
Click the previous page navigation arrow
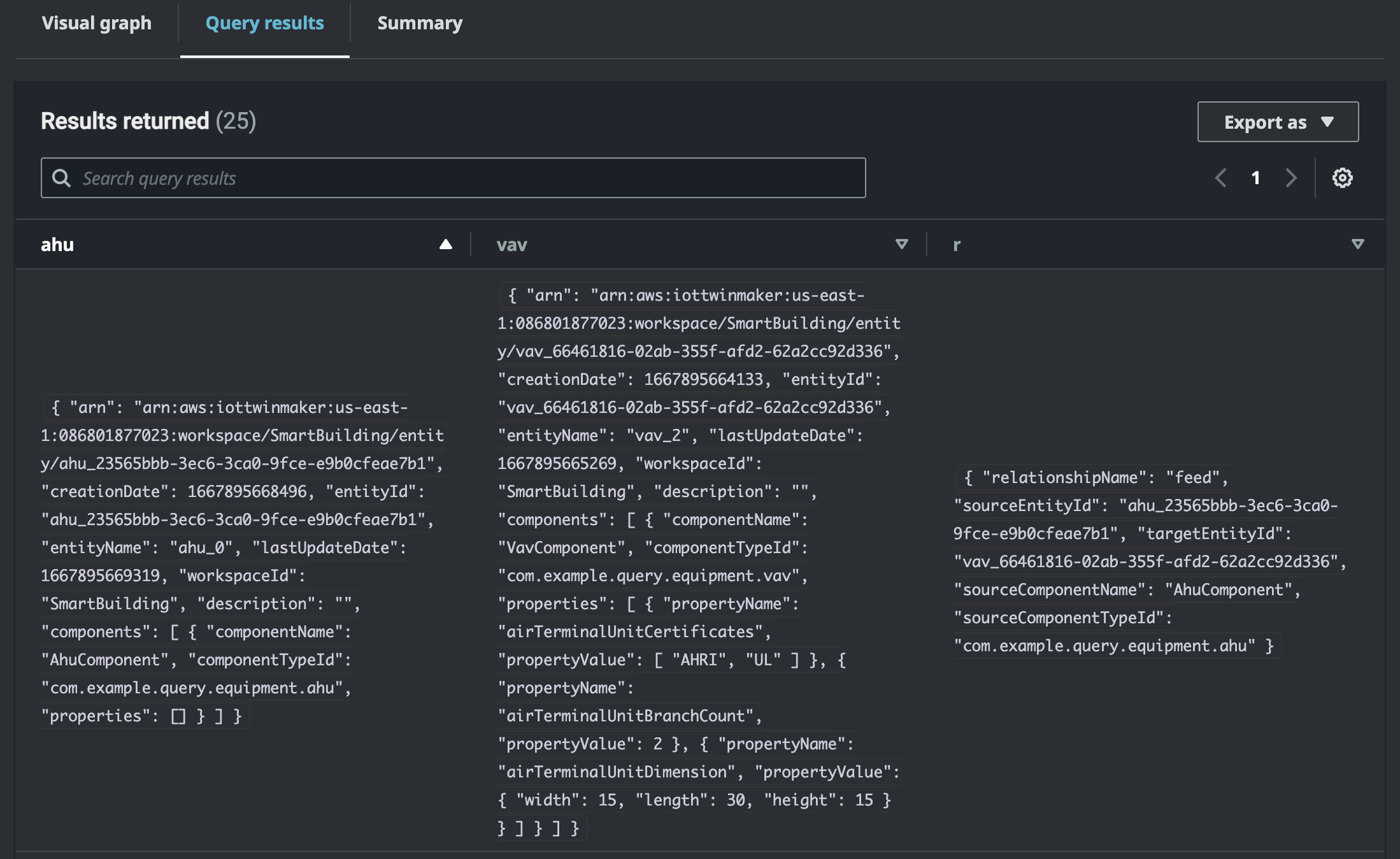point(1222,178)
